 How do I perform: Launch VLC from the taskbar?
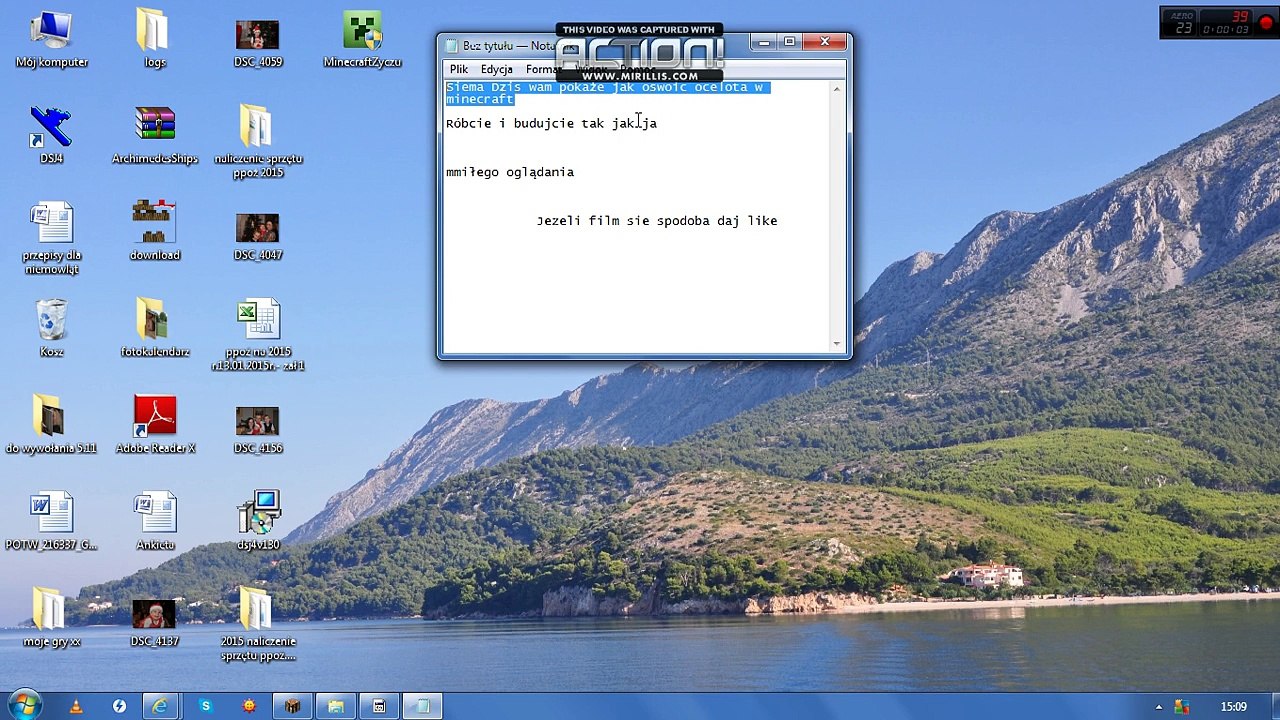pyautogui.click(x=76, y=706)
